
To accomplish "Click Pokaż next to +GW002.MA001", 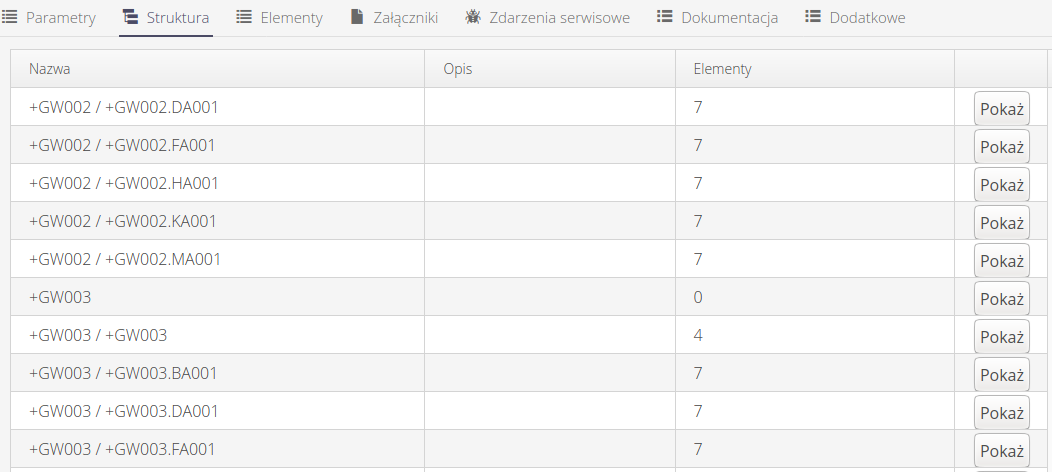I will pos(1001,261).
